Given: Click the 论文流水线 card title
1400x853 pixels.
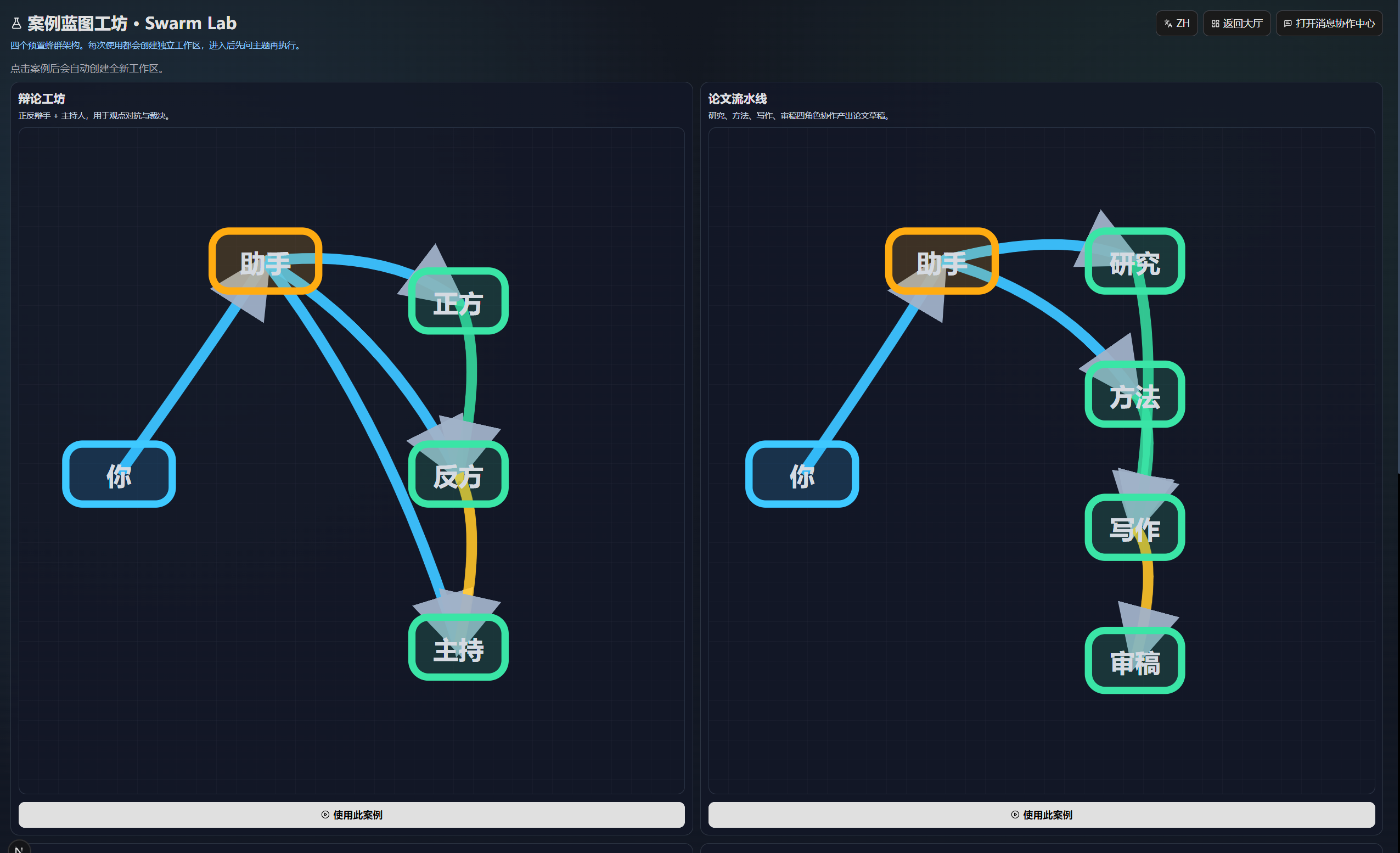Looking at the screenshot, I should pos(737,99).
